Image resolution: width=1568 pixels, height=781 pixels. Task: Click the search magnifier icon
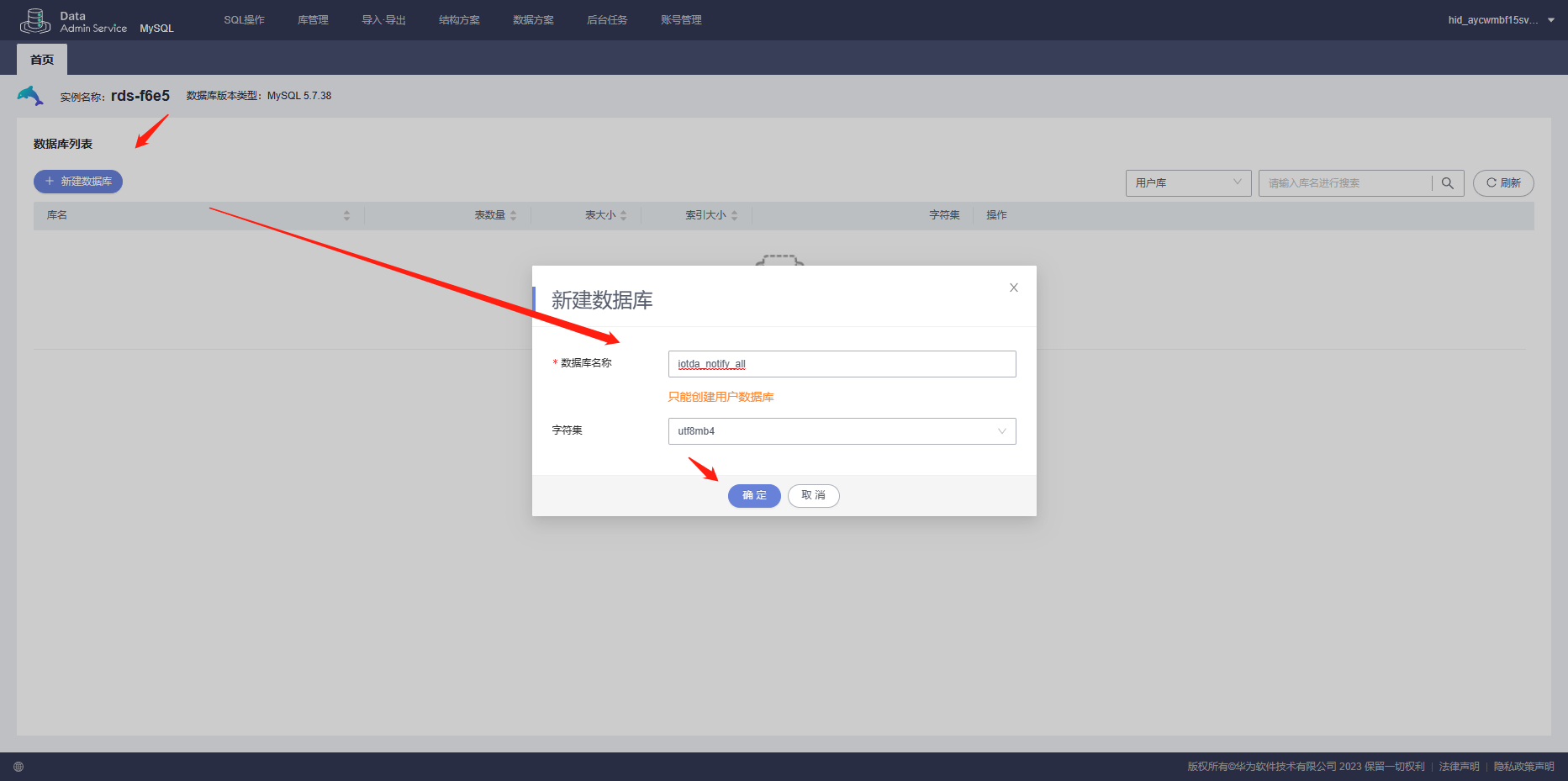pos(1447,183)
